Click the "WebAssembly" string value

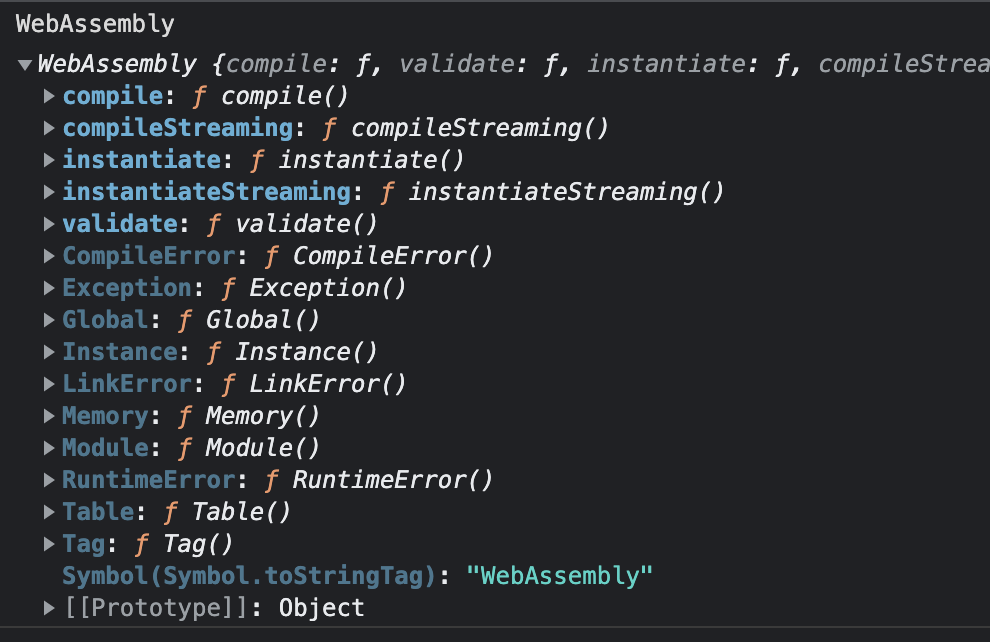[559, 576]
